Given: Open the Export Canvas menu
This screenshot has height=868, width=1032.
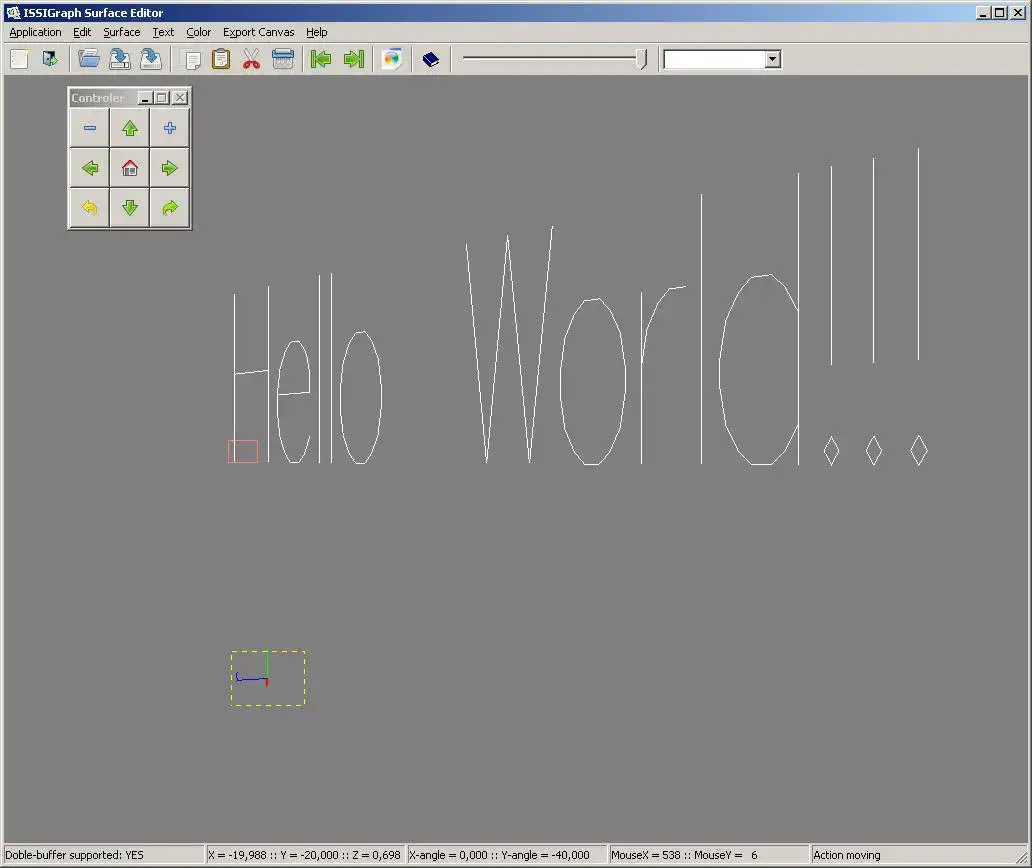Looking at the screenshot, I should coord(259,32).
